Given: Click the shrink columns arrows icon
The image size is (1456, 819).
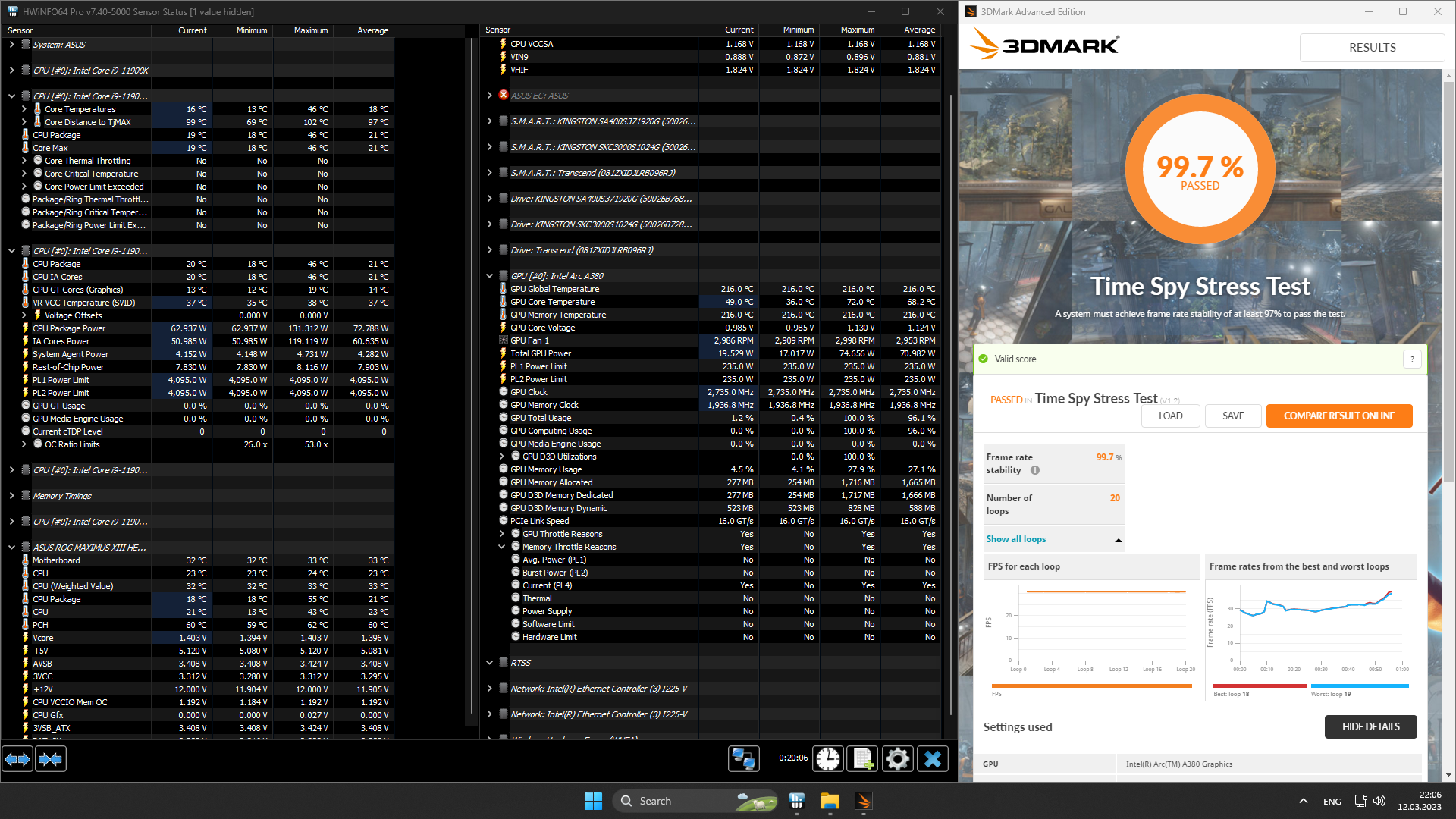Looking at the screenshot, I should pyautogui.click(x=51, y=759).
